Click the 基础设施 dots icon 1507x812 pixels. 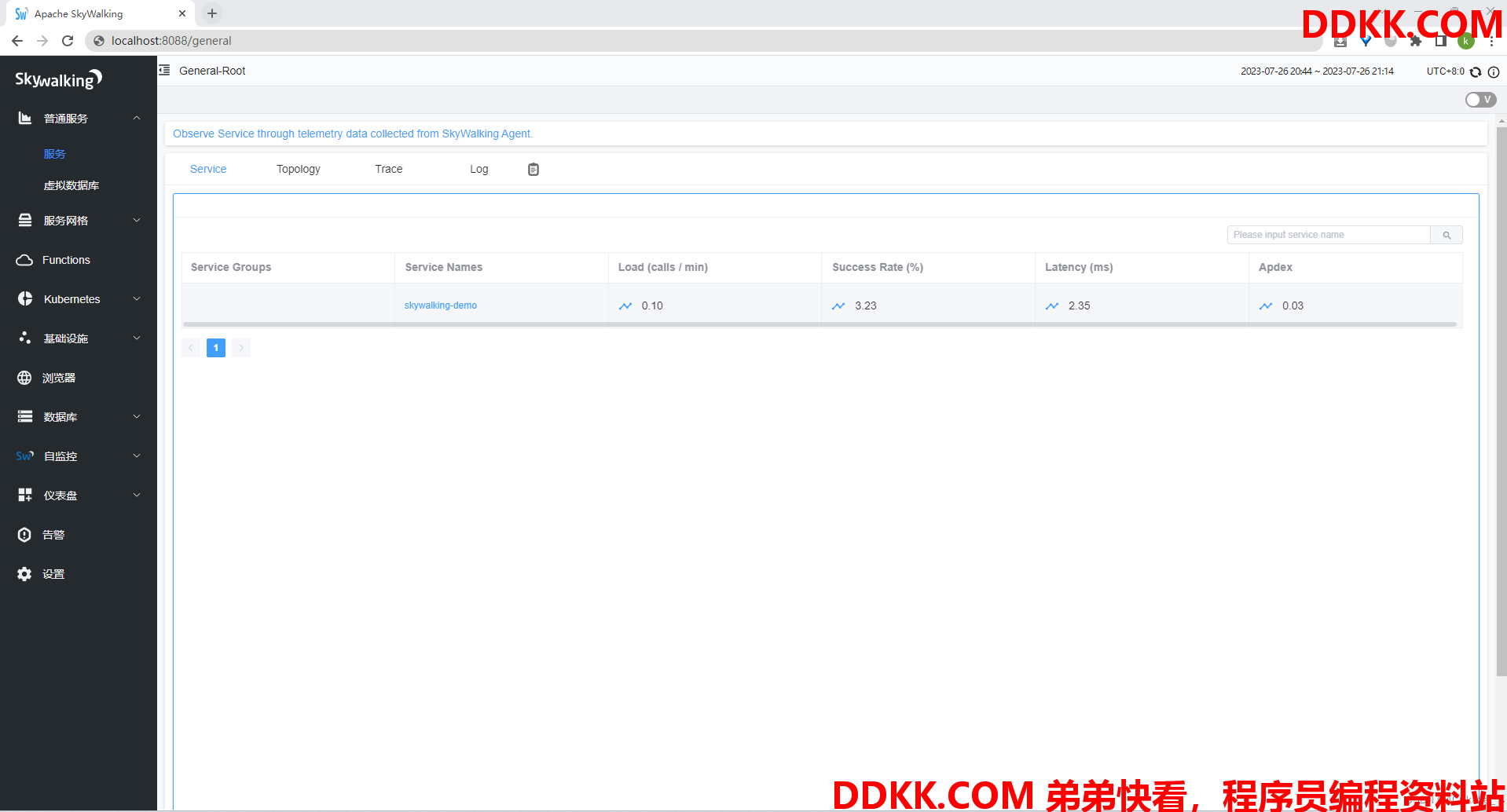tap(25, 338)
